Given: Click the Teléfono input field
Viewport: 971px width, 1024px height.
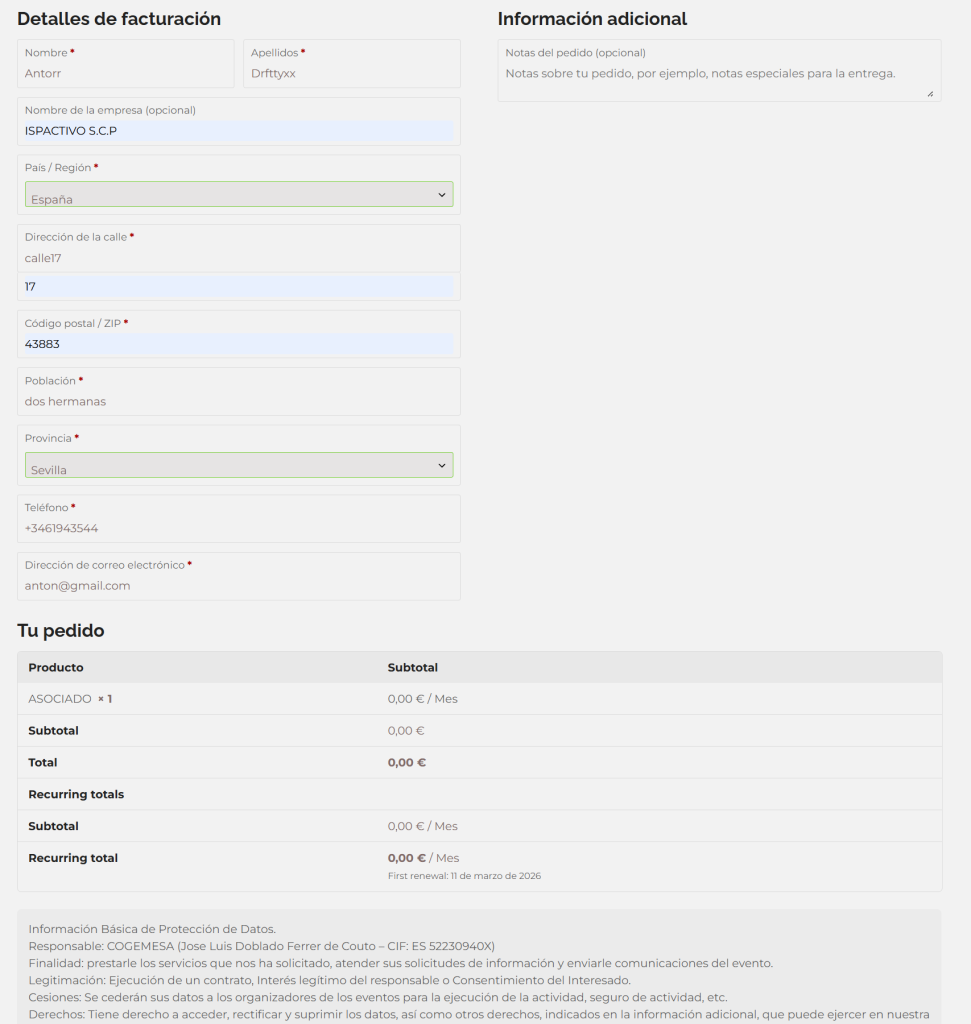Looking at the screenshot, I should point(238,528).
